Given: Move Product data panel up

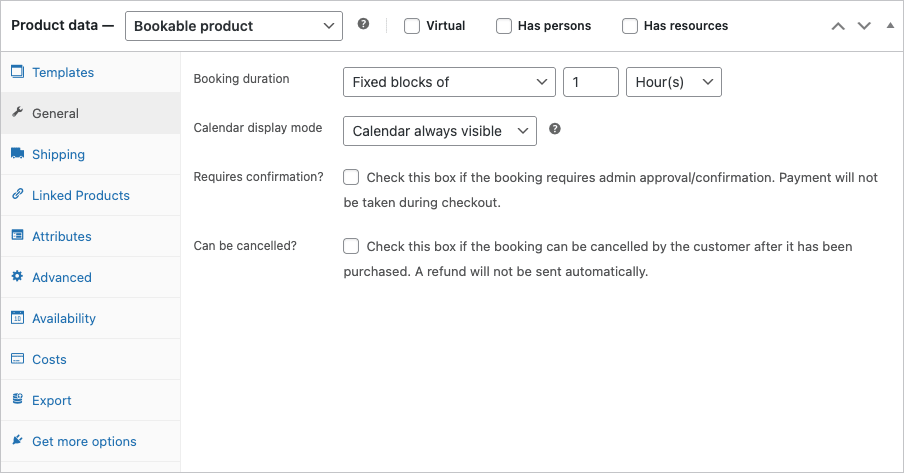Looking at the screenshot, I should click(x=838, y=26).
